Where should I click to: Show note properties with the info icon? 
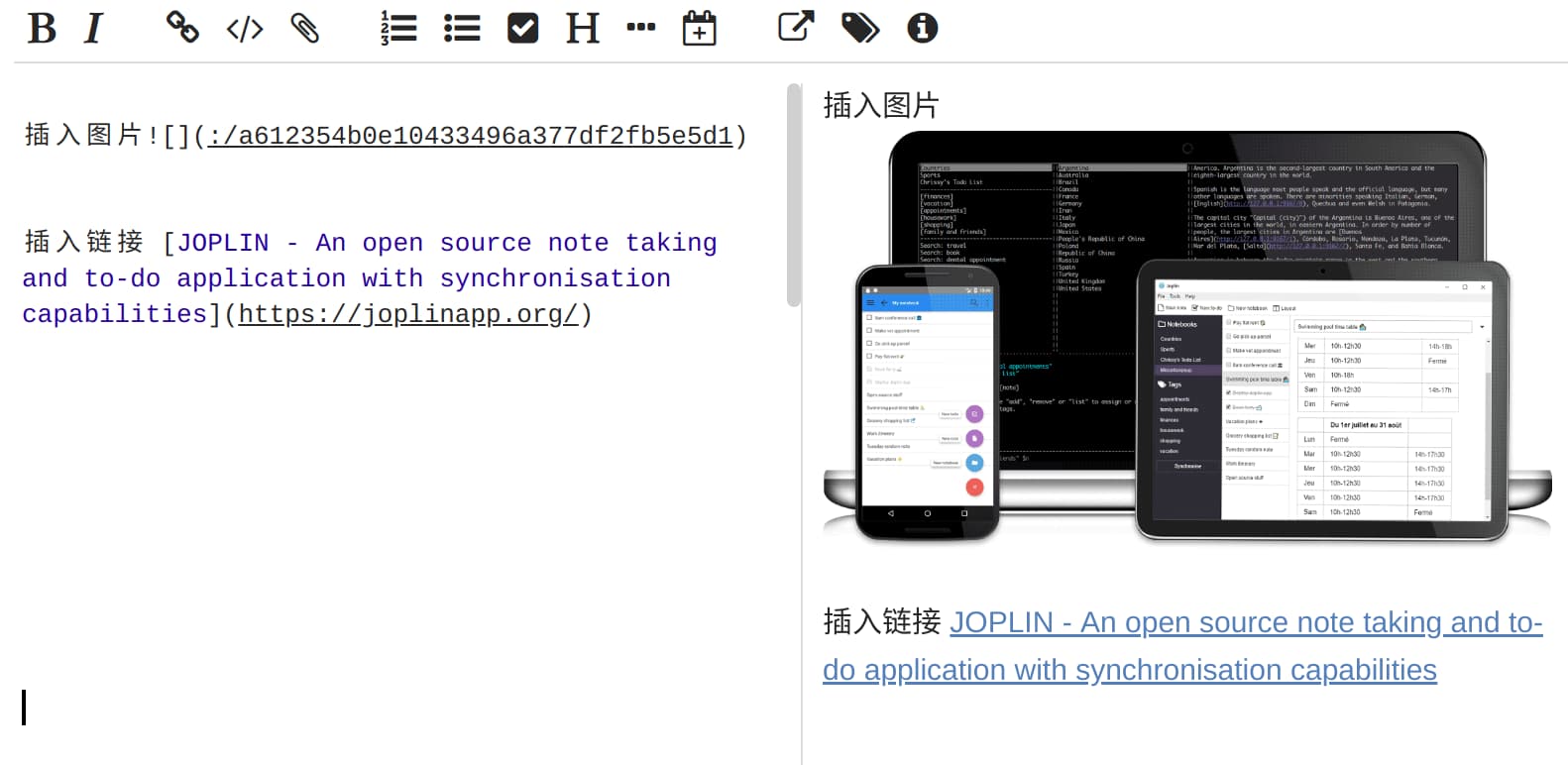coord(923,28)
